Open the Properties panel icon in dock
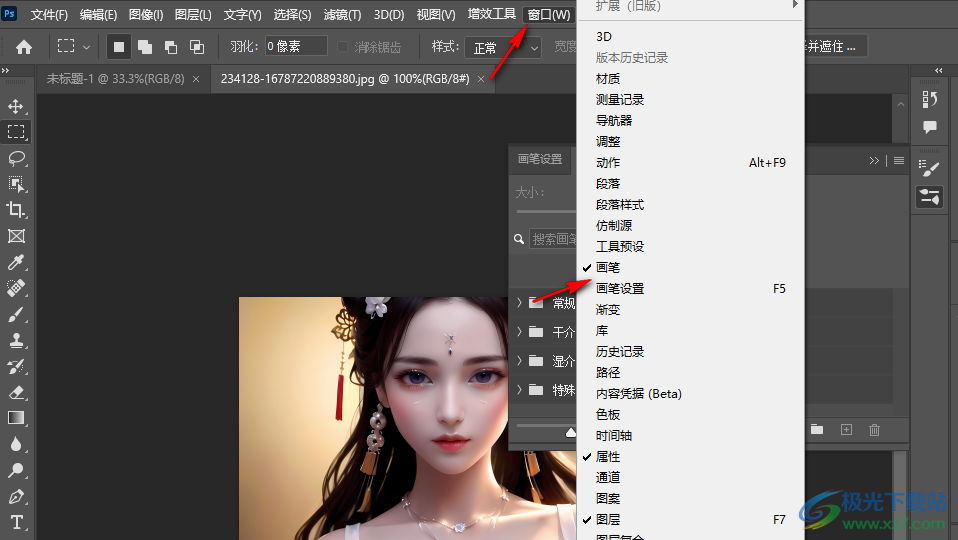This screenshot has width=958, height=540. click(x=929, y=197)
